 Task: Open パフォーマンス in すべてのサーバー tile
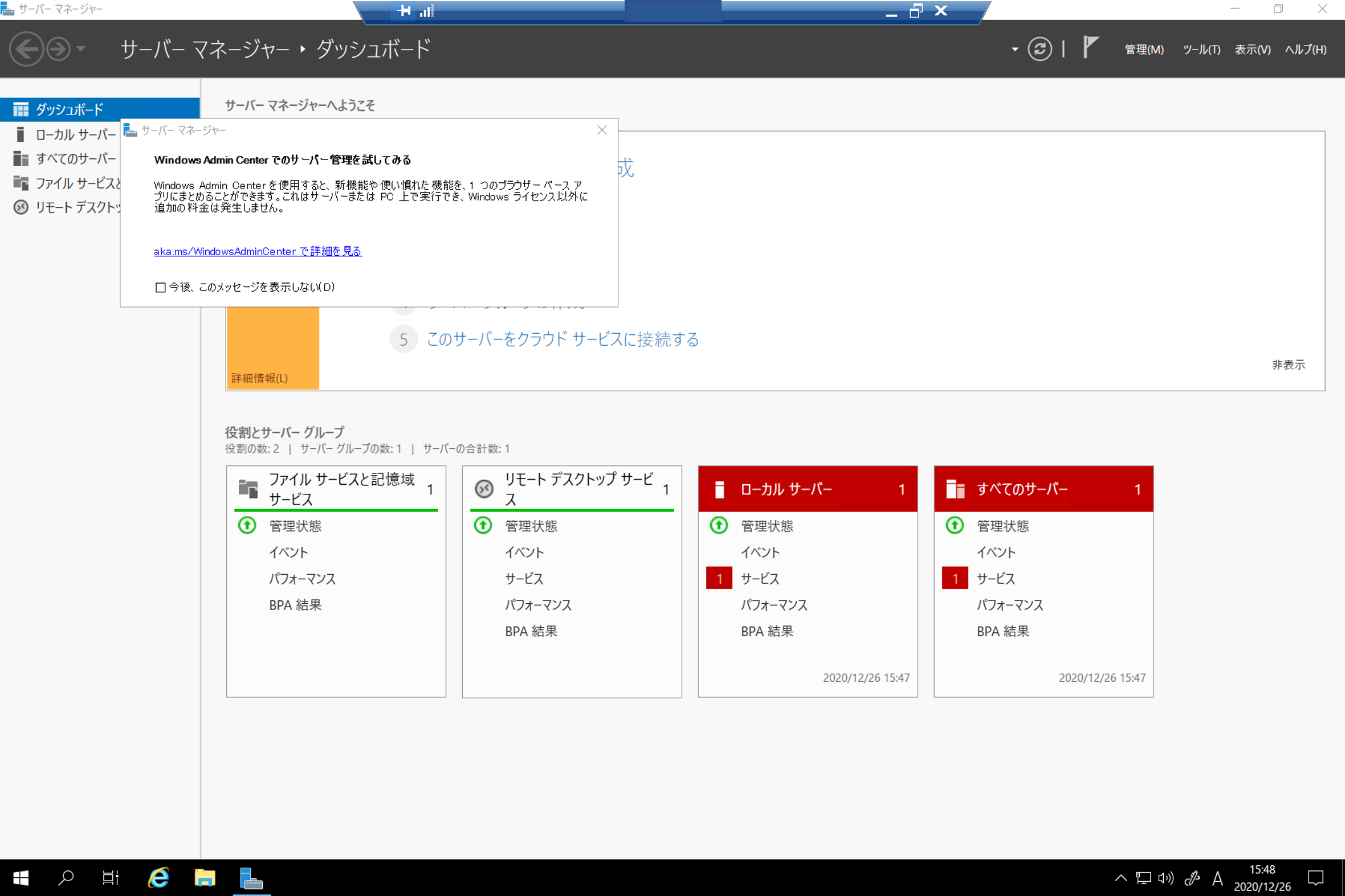(1010, 604)
